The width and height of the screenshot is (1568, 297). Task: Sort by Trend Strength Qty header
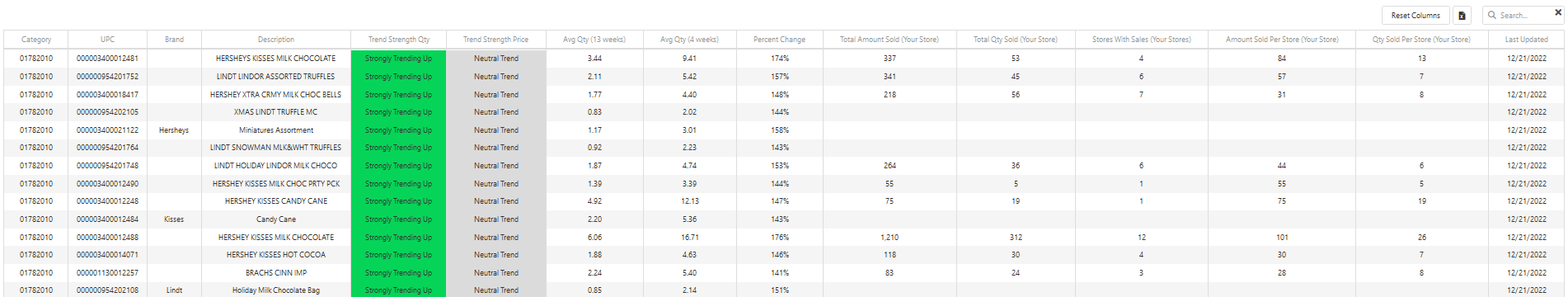coord(399,40)
